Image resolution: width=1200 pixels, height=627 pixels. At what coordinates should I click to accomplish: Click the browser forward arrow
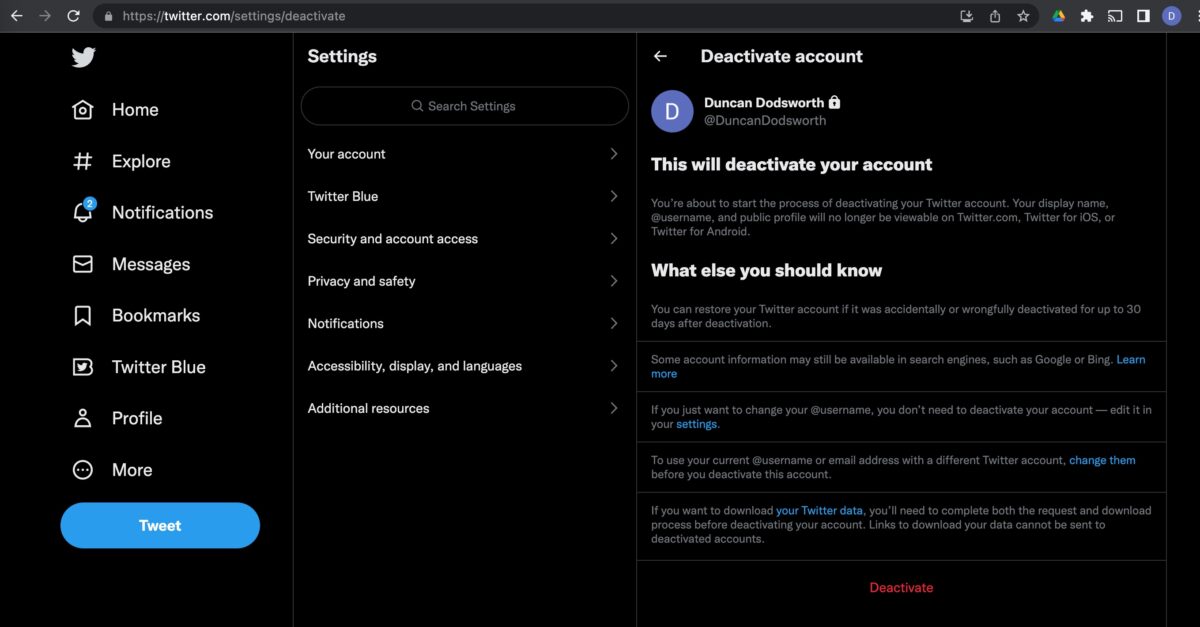pyautogui.click(x=44, y=16)
